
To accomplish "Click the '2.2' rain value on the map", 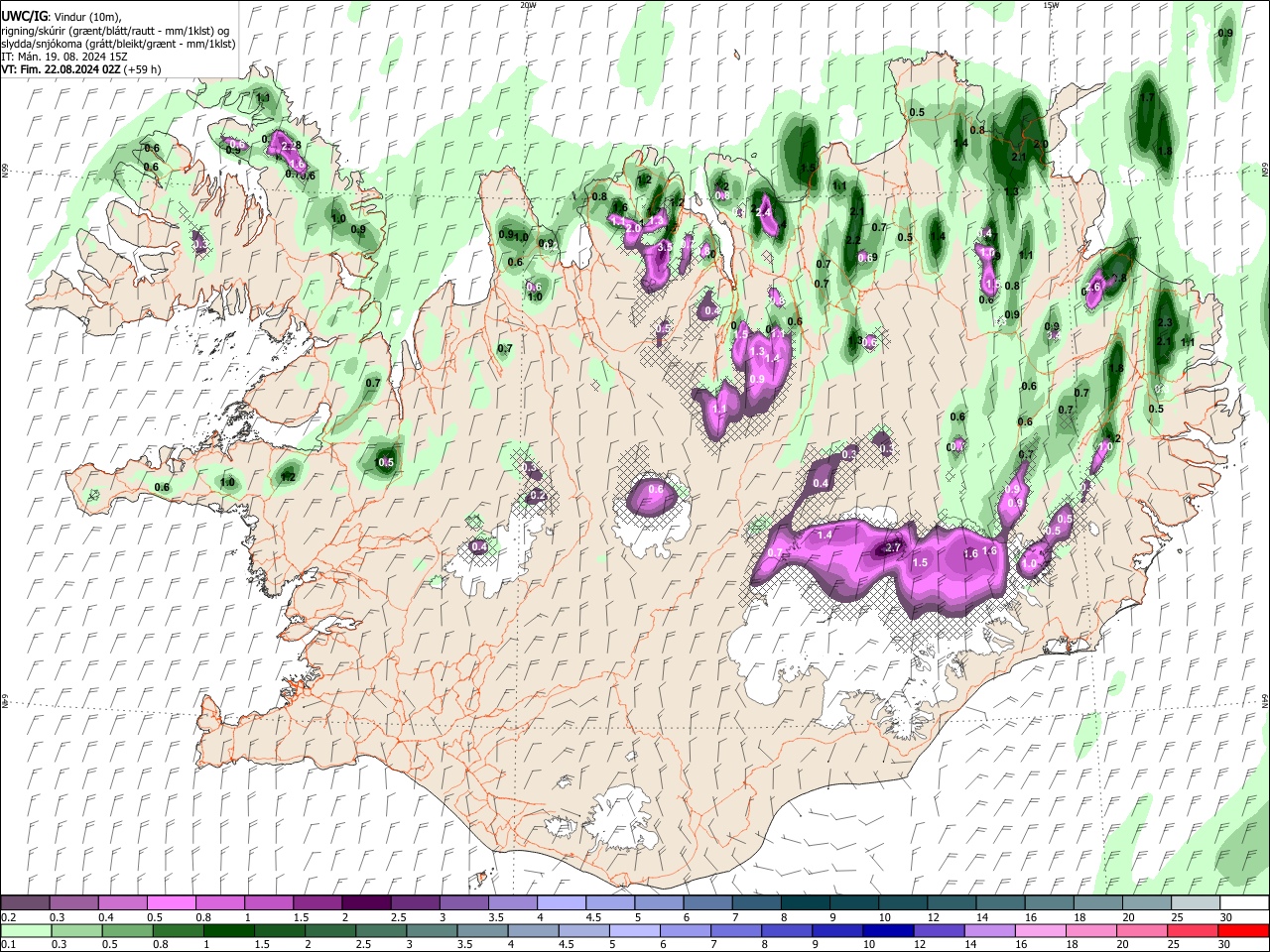I will (852, 240).
